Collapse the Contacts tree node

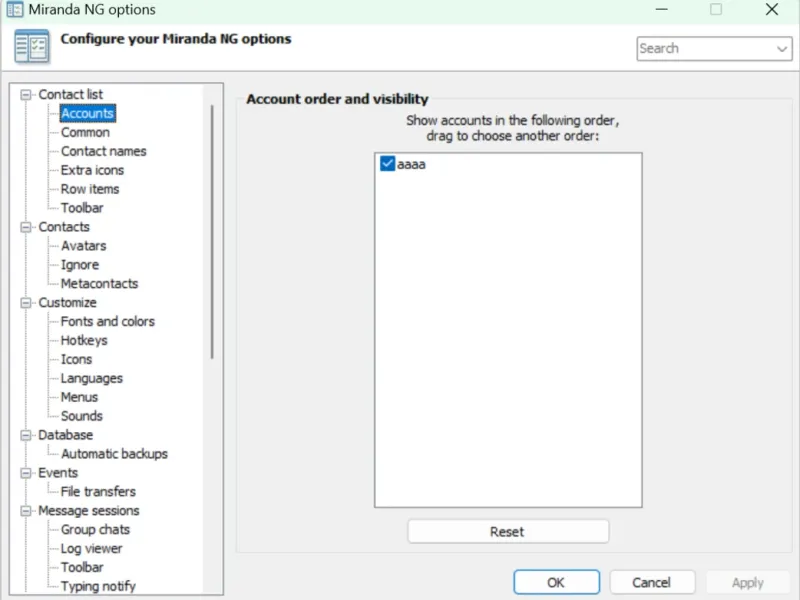coord(26,227)
